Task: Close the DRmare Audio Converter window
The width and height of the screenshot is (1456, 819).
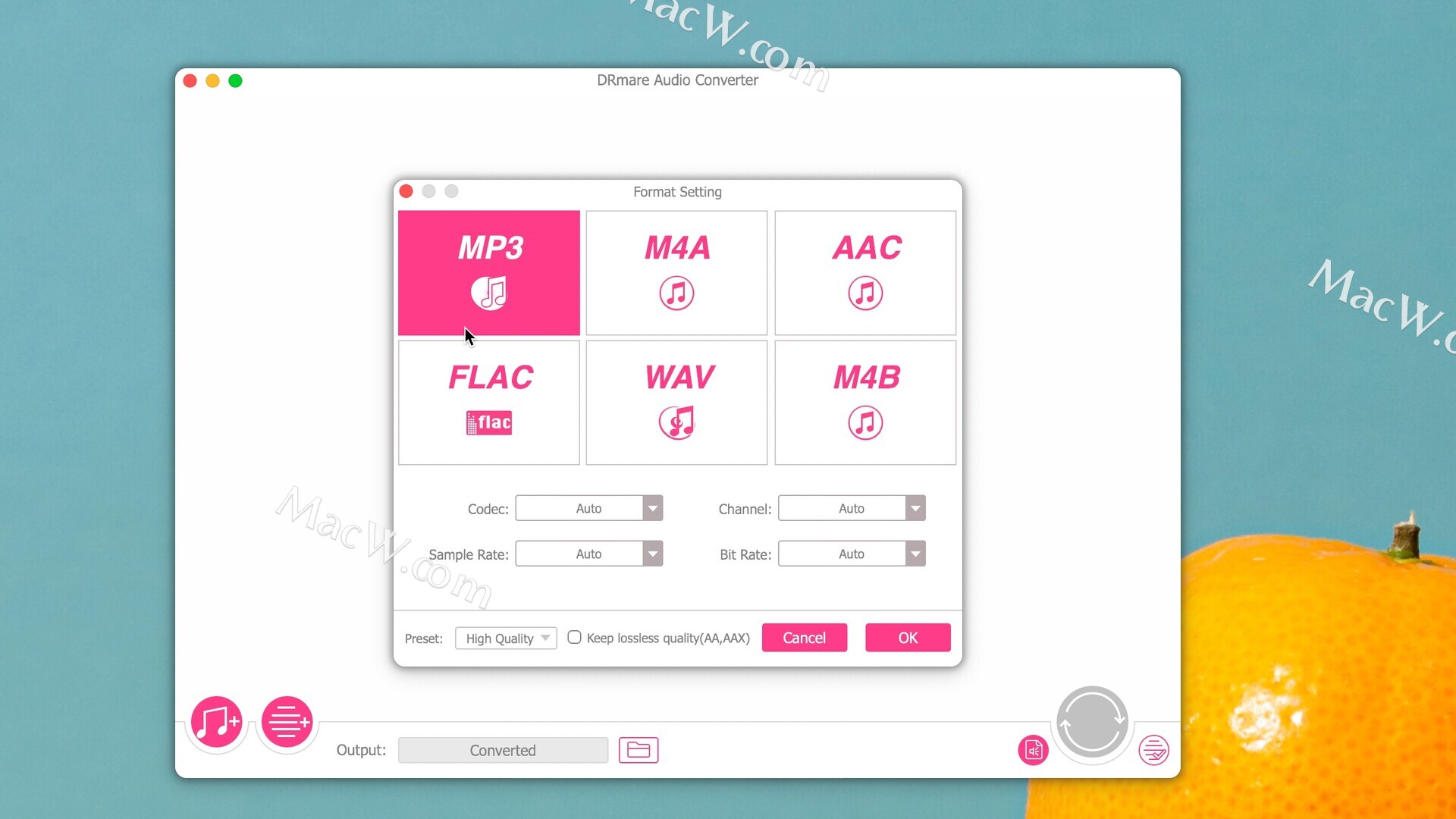Action: click(190, 80)
